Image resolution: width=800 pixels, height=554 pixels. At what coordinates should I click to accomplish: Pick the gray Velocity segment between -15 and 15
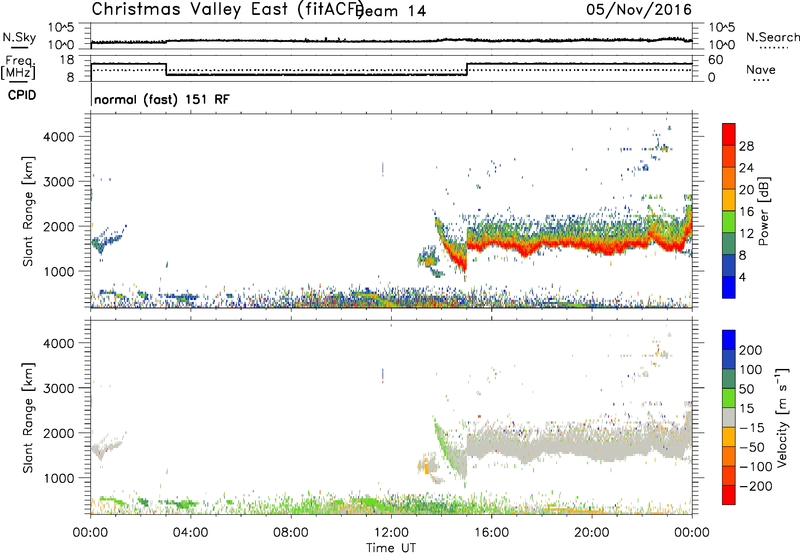729,418
